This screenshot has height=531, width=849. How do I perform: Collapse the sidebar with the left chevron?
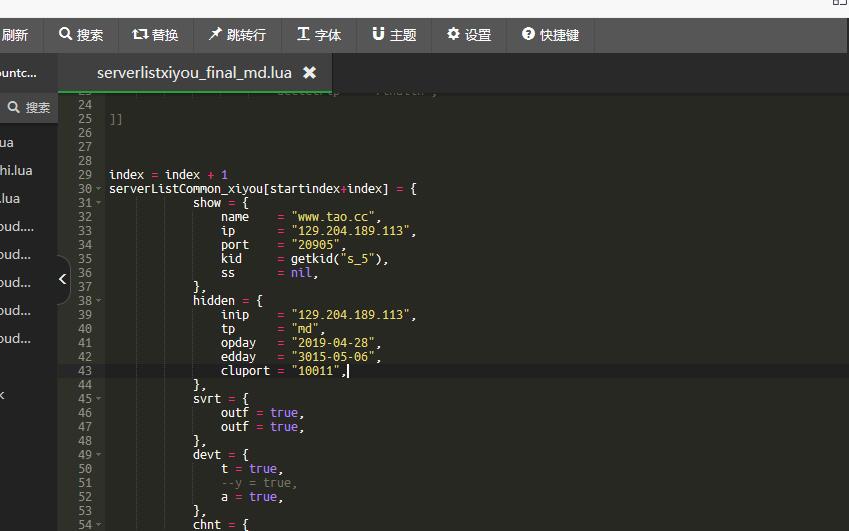pos(62,279)
